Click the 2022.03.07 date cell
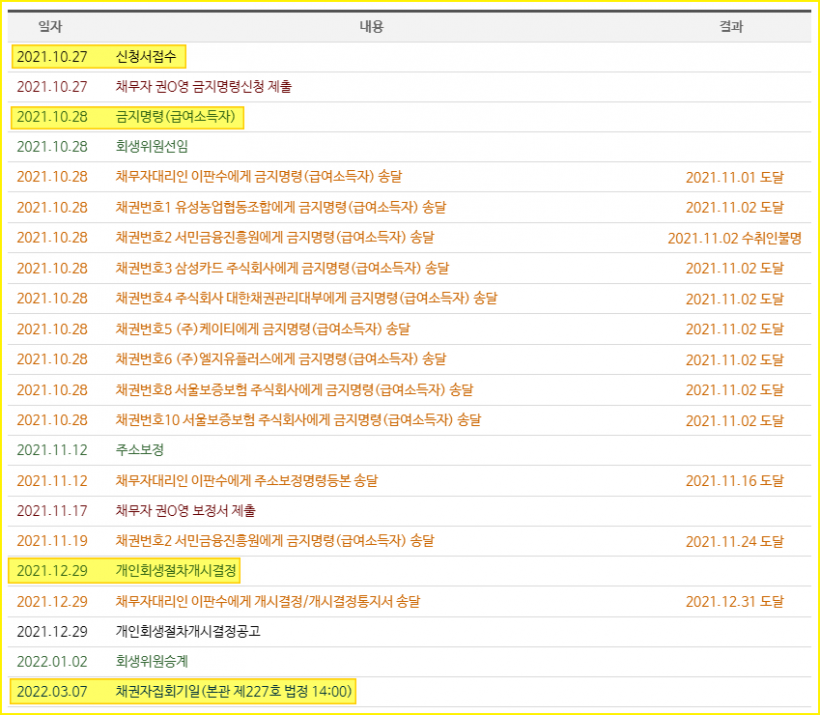This screenshot has height=715, width=820. click(x=52, y=691)
